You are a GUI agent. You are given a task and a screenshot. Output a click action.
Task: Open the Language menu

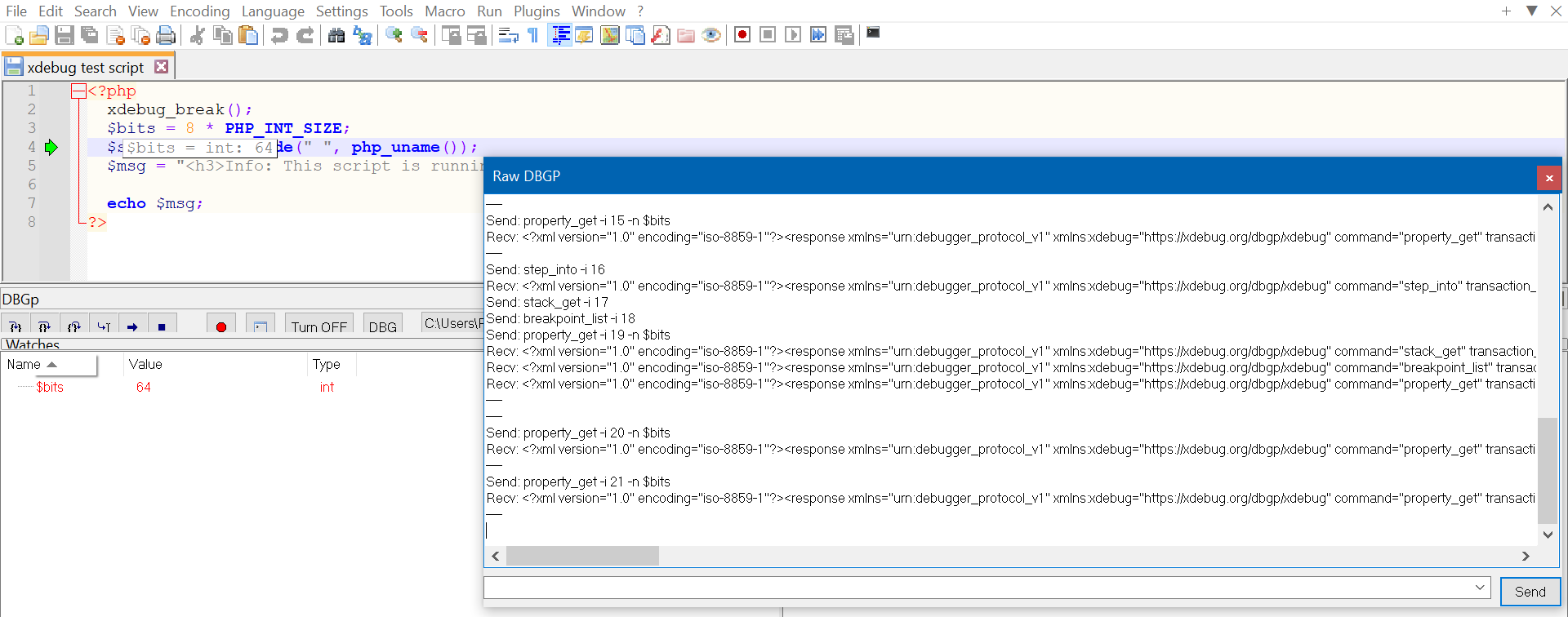point(273,11)
